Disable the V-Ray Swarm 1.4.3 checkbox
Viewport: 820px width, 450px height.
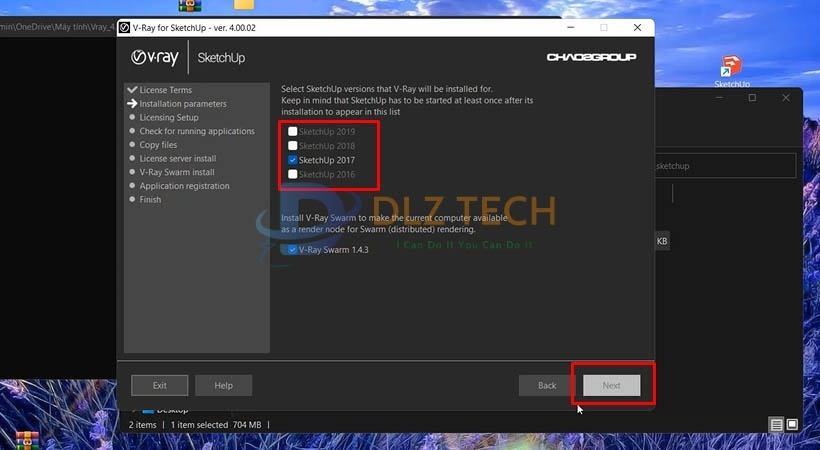[x=292, y=250]
